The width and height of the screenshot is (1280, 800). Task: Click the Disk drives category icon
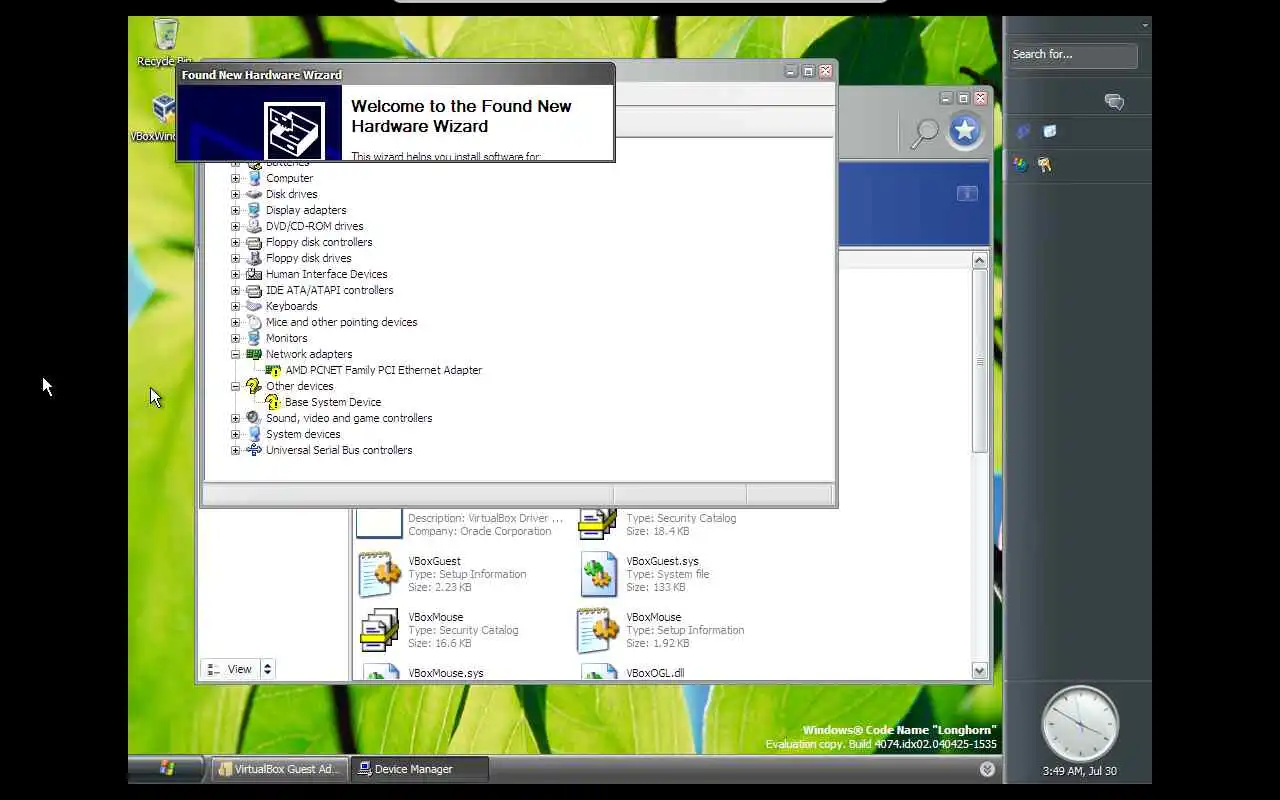pyautogui.click(x=254, y=194)
